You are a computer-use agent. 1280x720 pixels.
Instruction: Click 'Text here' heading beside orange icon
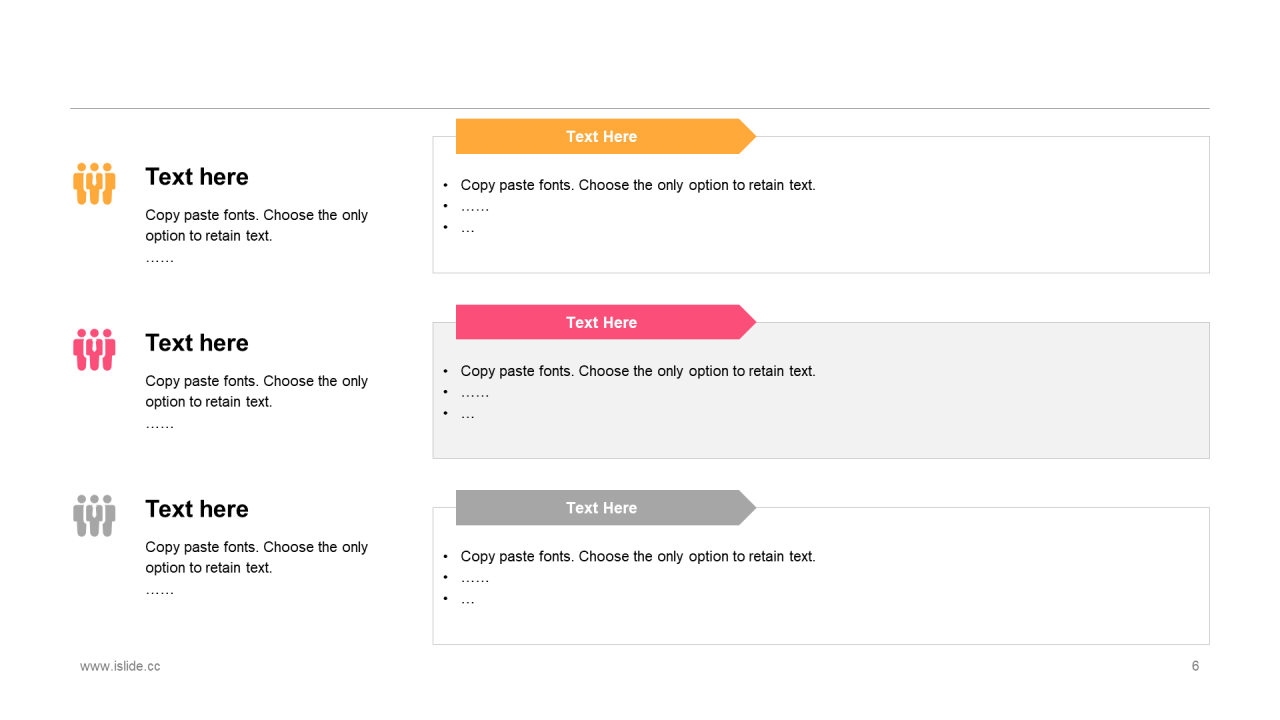click(197, 177)
